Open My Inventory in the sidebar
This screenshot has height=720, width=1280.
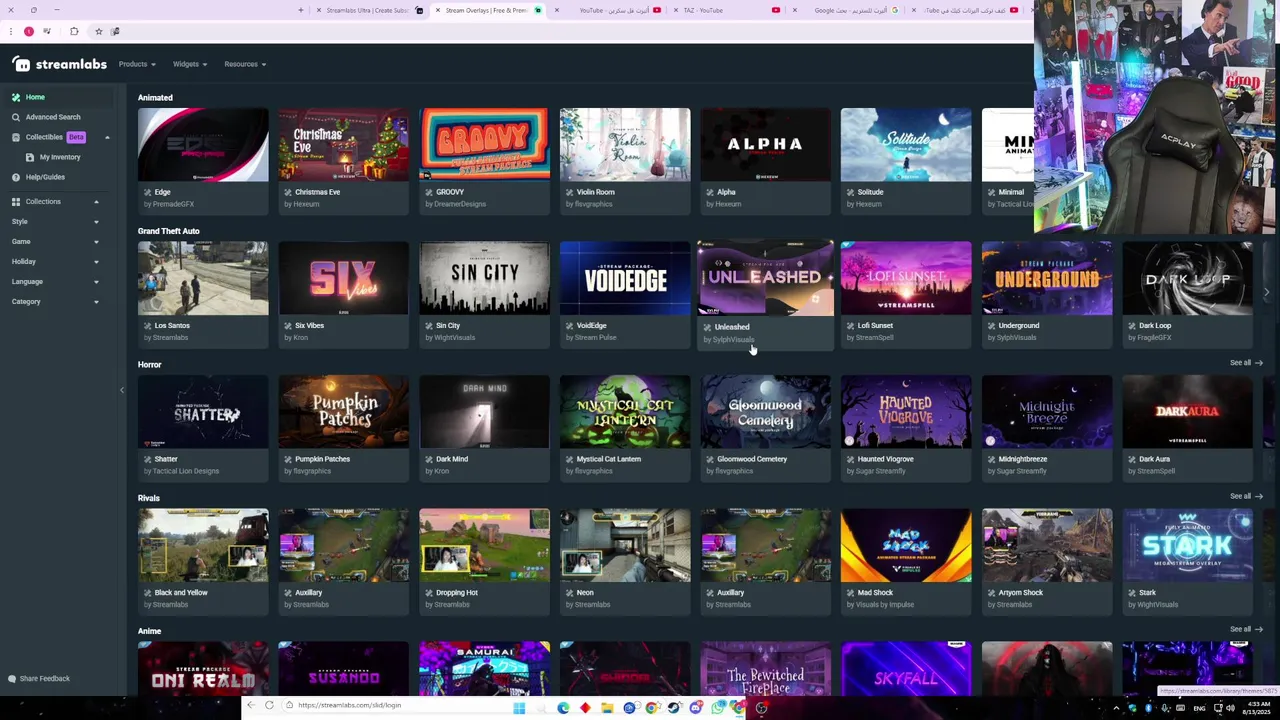(60, 157)
